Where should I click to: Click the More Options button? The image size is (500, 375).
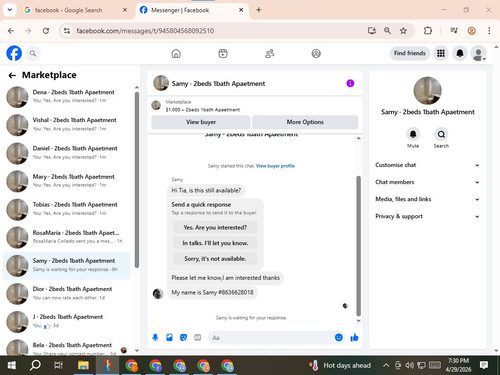pyautogui.click(x=305, y=122)
